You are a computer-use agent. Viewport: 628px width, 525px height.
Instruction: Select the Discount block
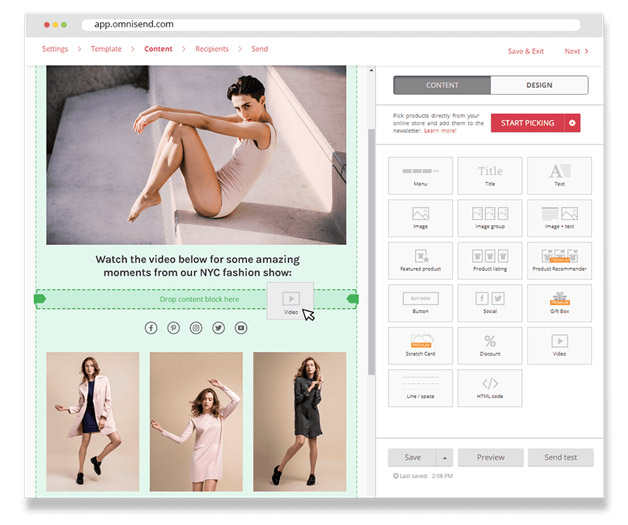(490, 346)
